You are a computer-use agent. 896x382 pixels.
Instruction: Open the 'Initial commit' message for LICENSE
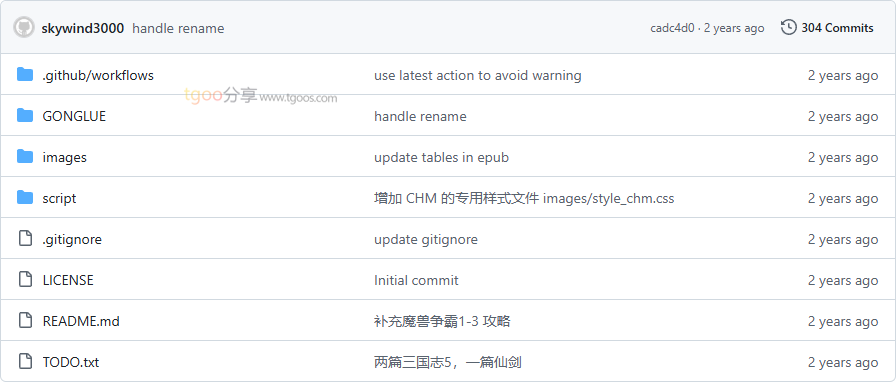416,280
